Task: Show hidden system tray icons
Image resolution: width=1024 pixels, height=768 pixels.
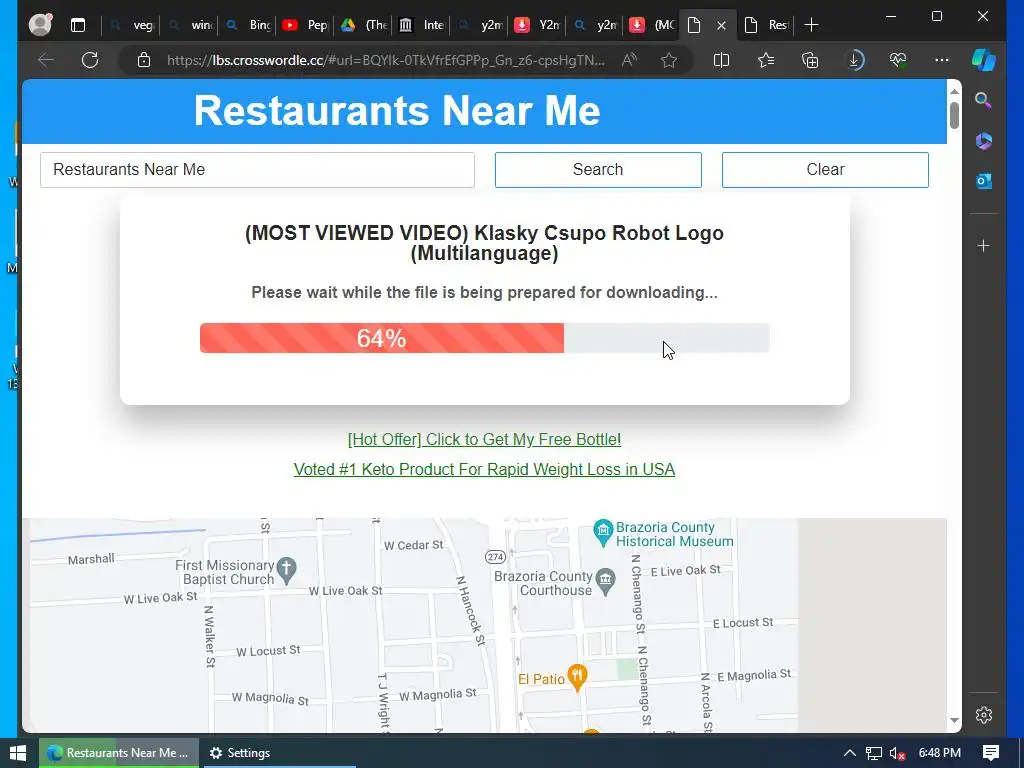Action: tap(849, 753)
